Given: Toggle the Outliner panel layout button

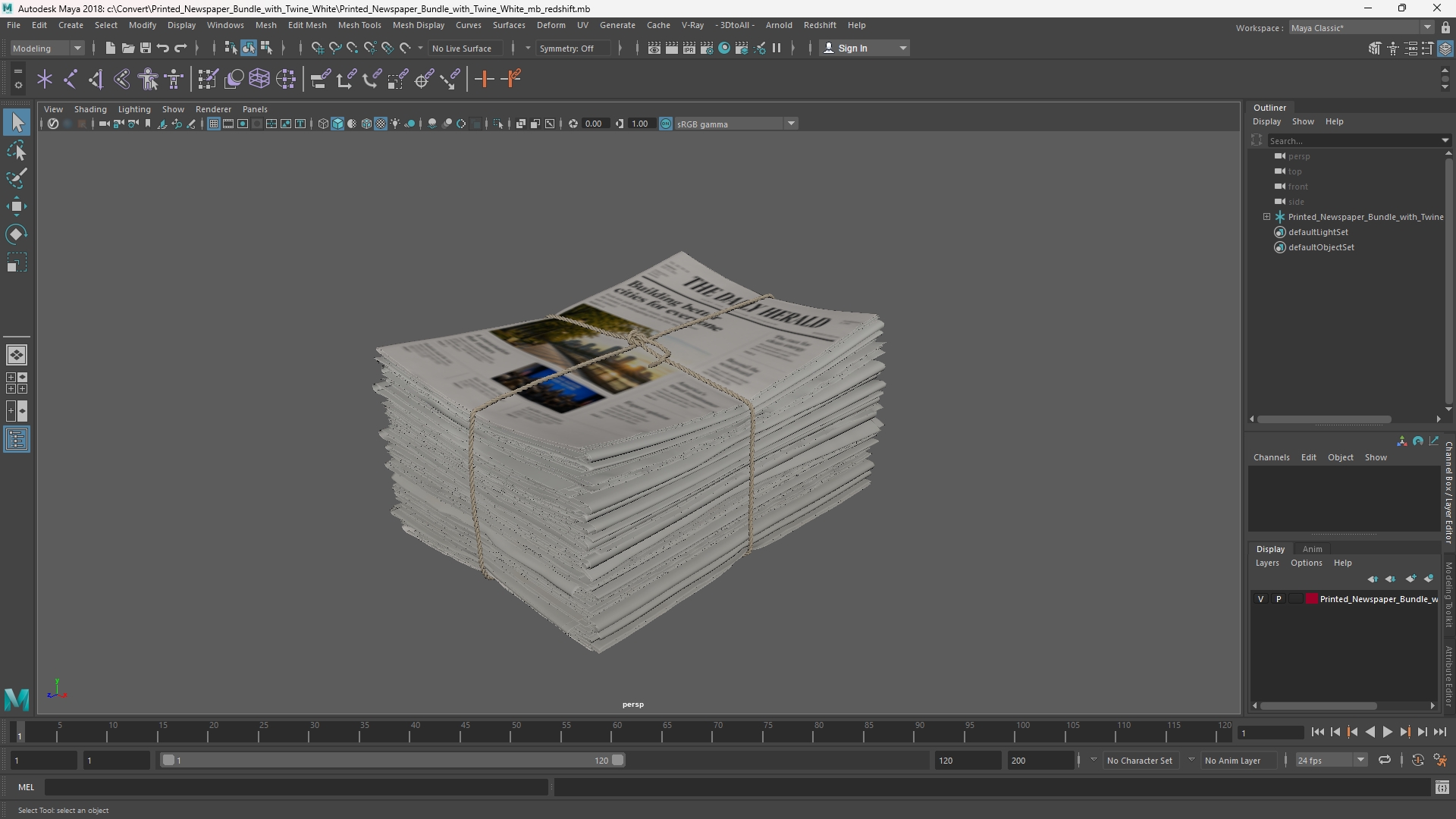Looking at the screenshot, I should point(17,440).
